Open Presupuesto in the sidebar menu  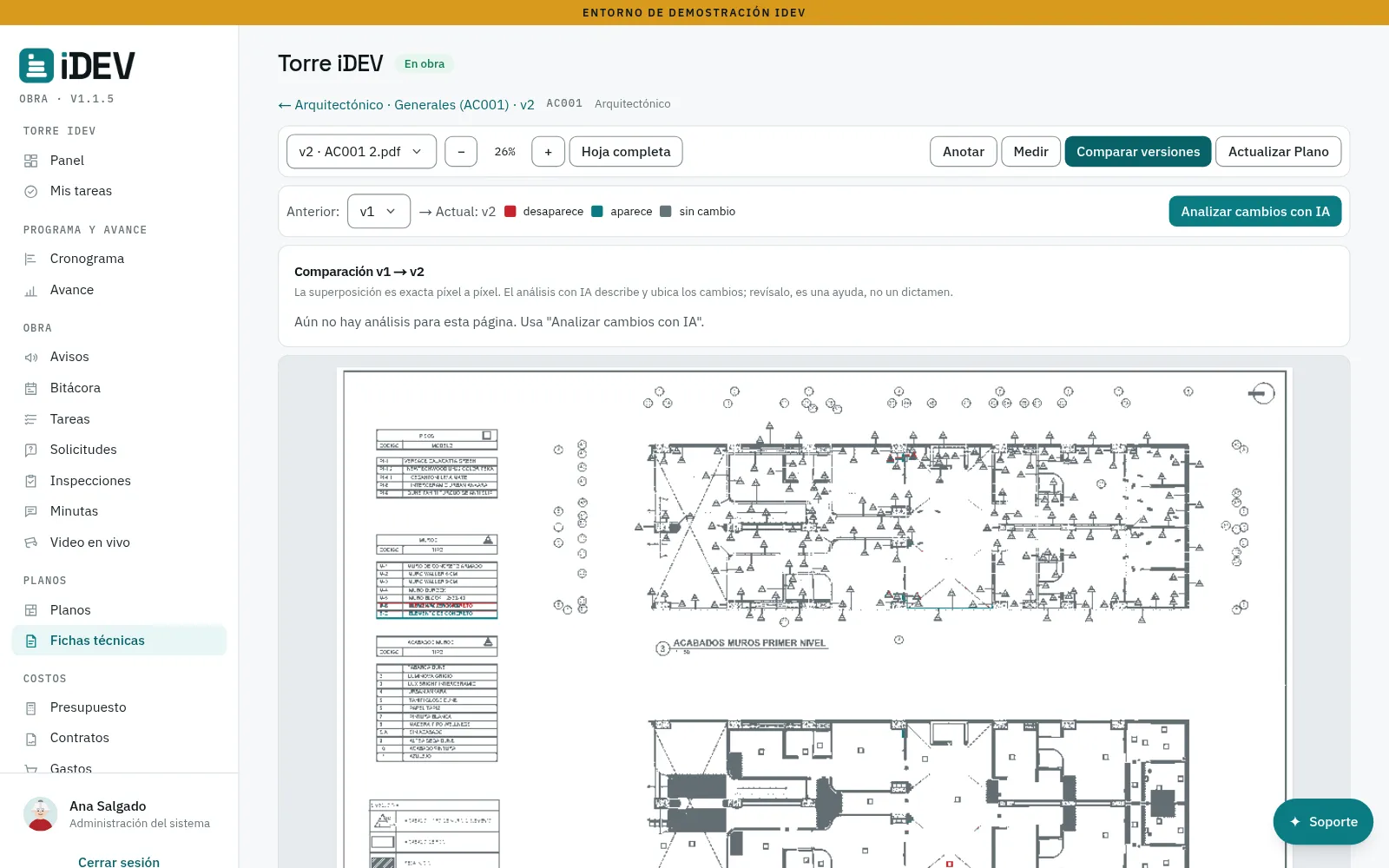pyautogui.click(x=119, y=707)
